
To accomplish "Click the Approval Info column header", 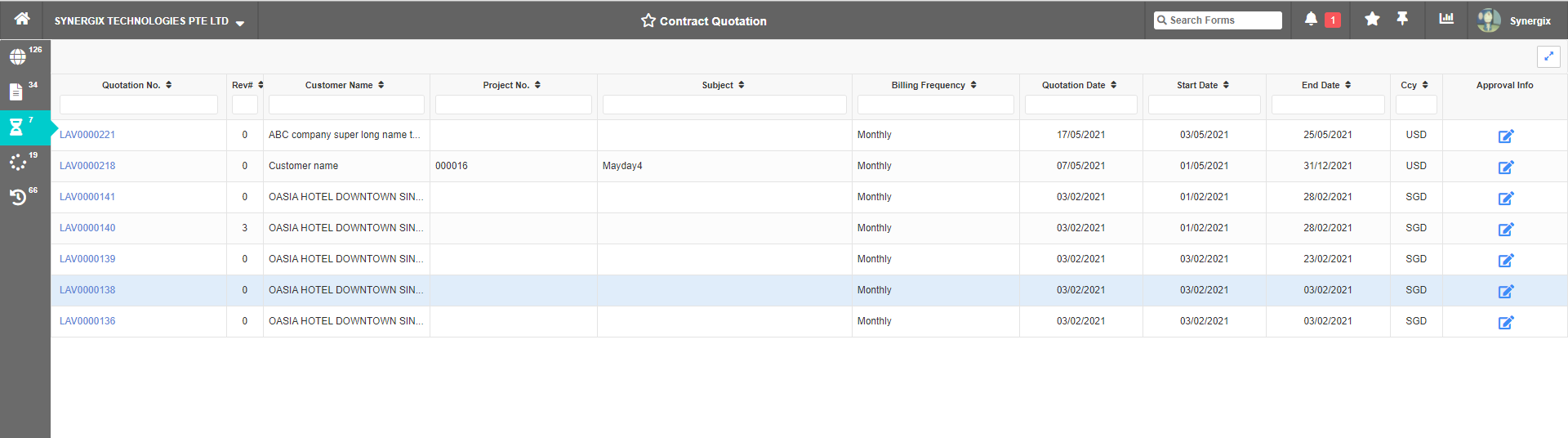I will point(1504,85).
